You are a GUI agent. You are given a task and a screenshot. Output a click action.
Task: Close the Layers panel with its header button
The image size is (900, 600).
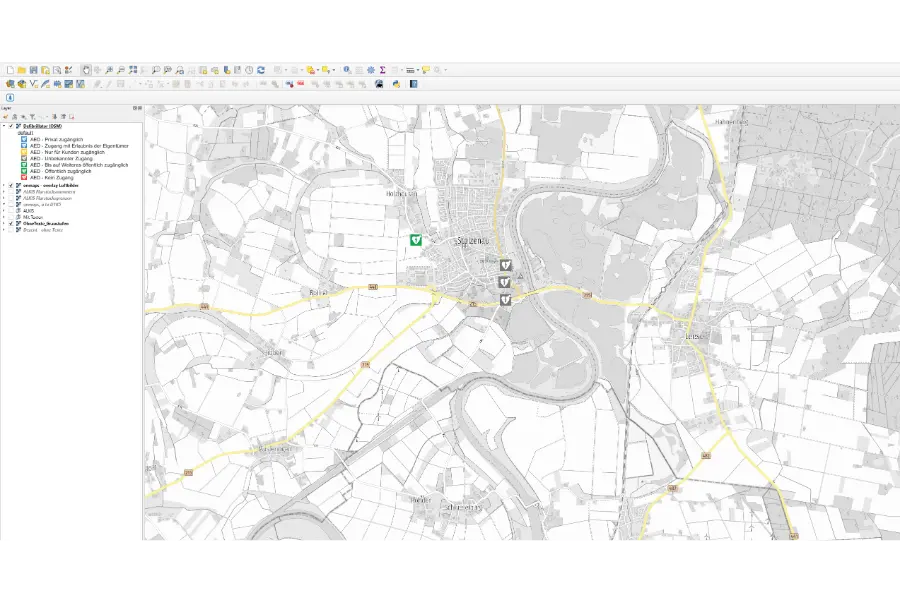coord(139,108)
